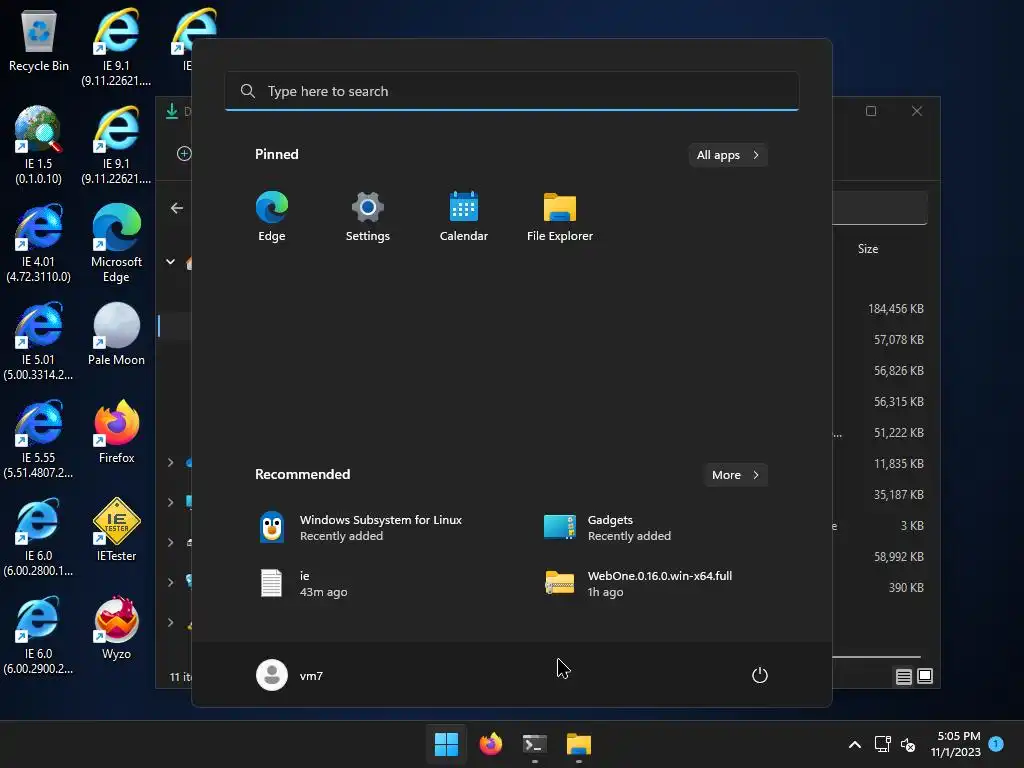Click the network display tray icon

coord(882,744)
